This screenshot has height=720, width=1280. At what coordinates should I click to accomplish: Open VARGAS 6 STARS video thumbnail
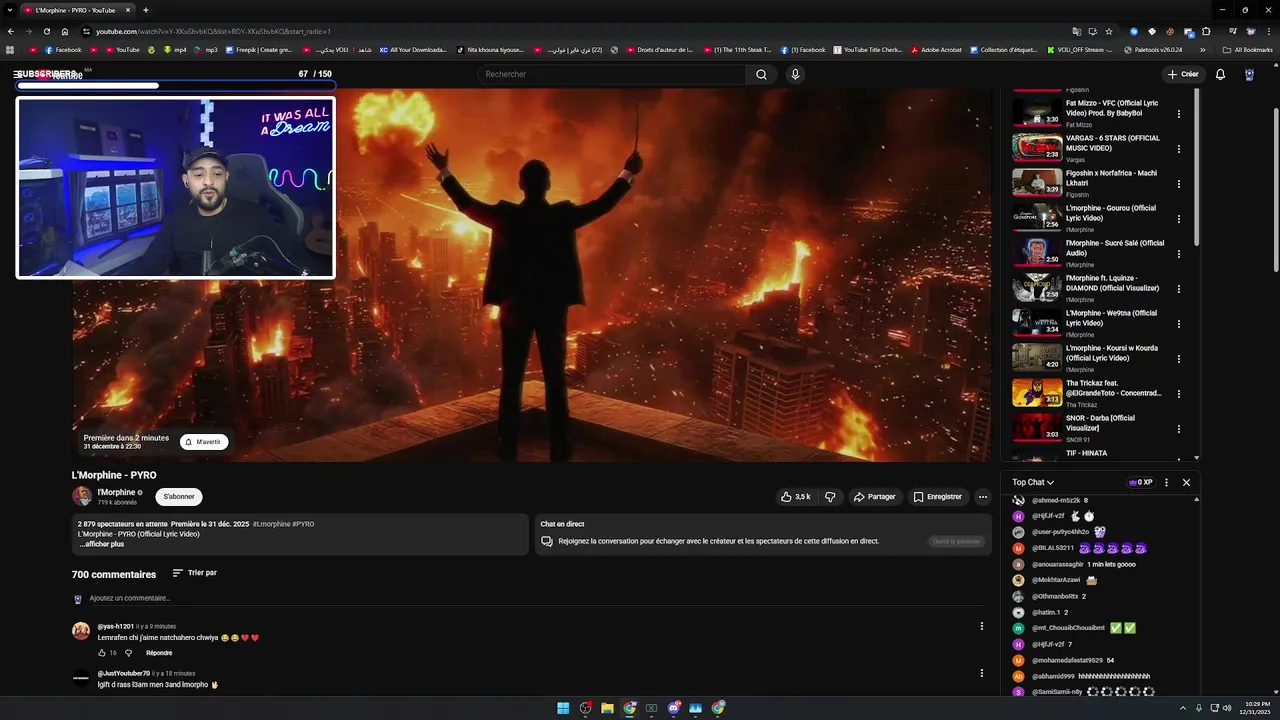point(1037,147)
